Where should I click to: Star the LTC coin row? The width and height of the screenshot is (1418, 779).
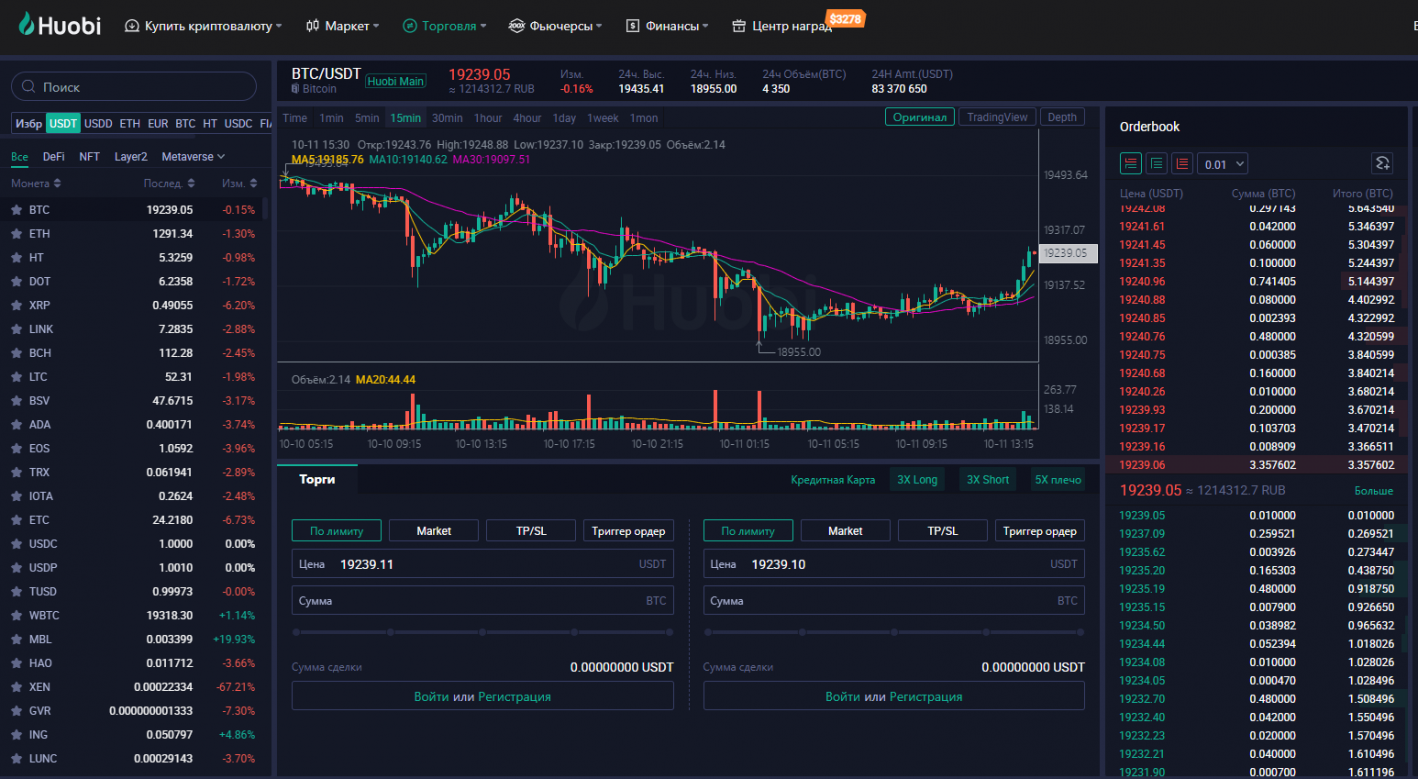(x=16, y=377)
